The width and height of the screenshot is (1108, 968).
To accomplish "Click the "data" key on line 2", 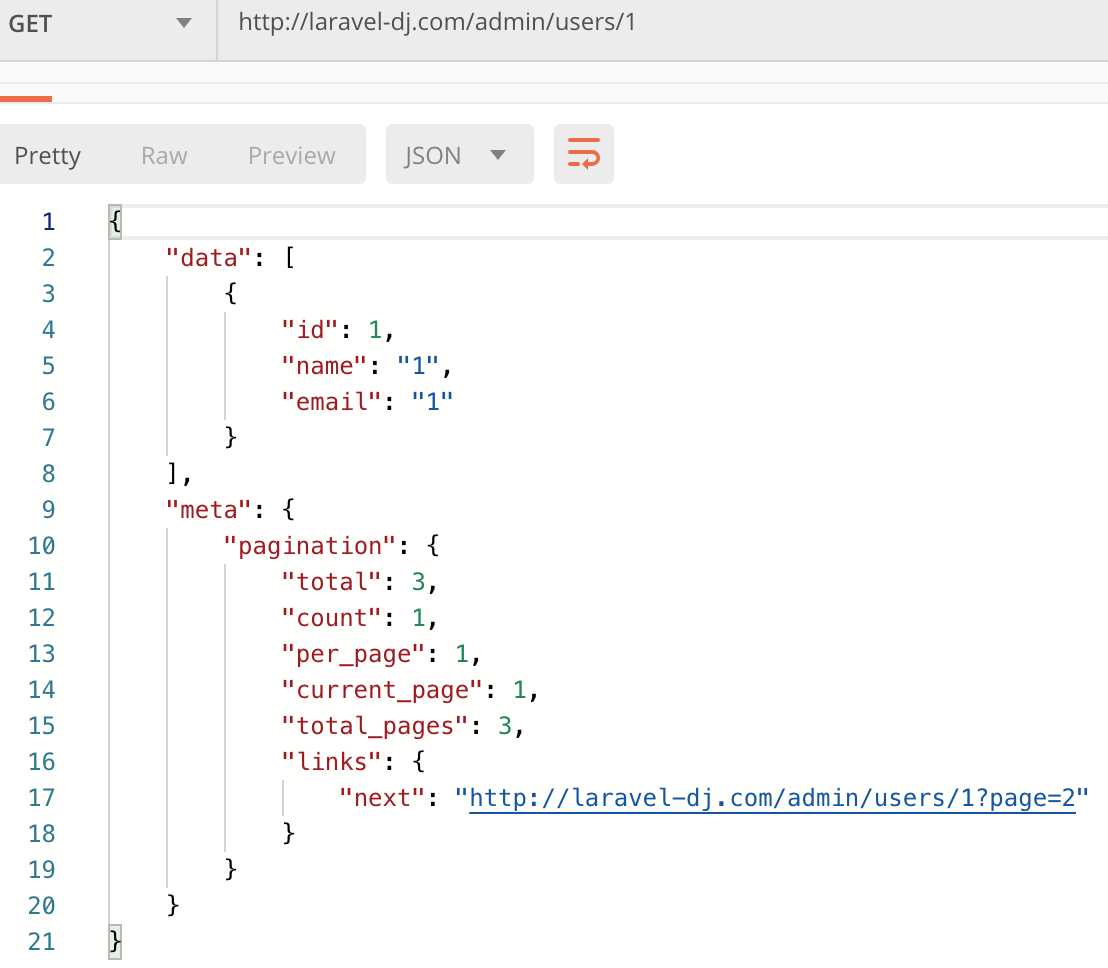I will (x=208, y=258).
